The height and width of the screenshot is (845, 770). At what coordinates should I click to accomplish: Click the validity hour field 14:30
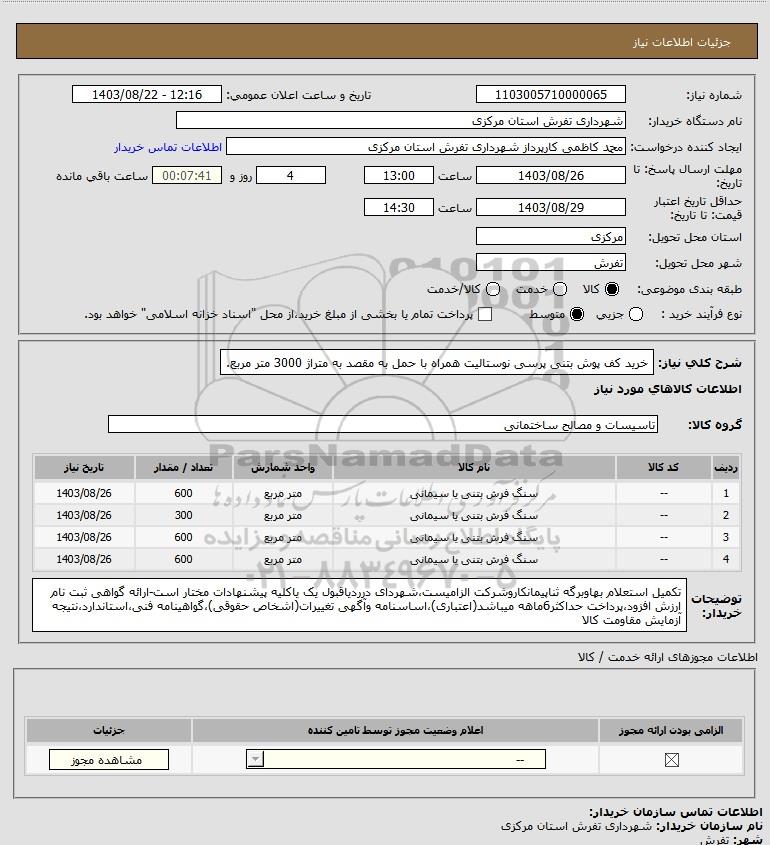coord(399,207)
